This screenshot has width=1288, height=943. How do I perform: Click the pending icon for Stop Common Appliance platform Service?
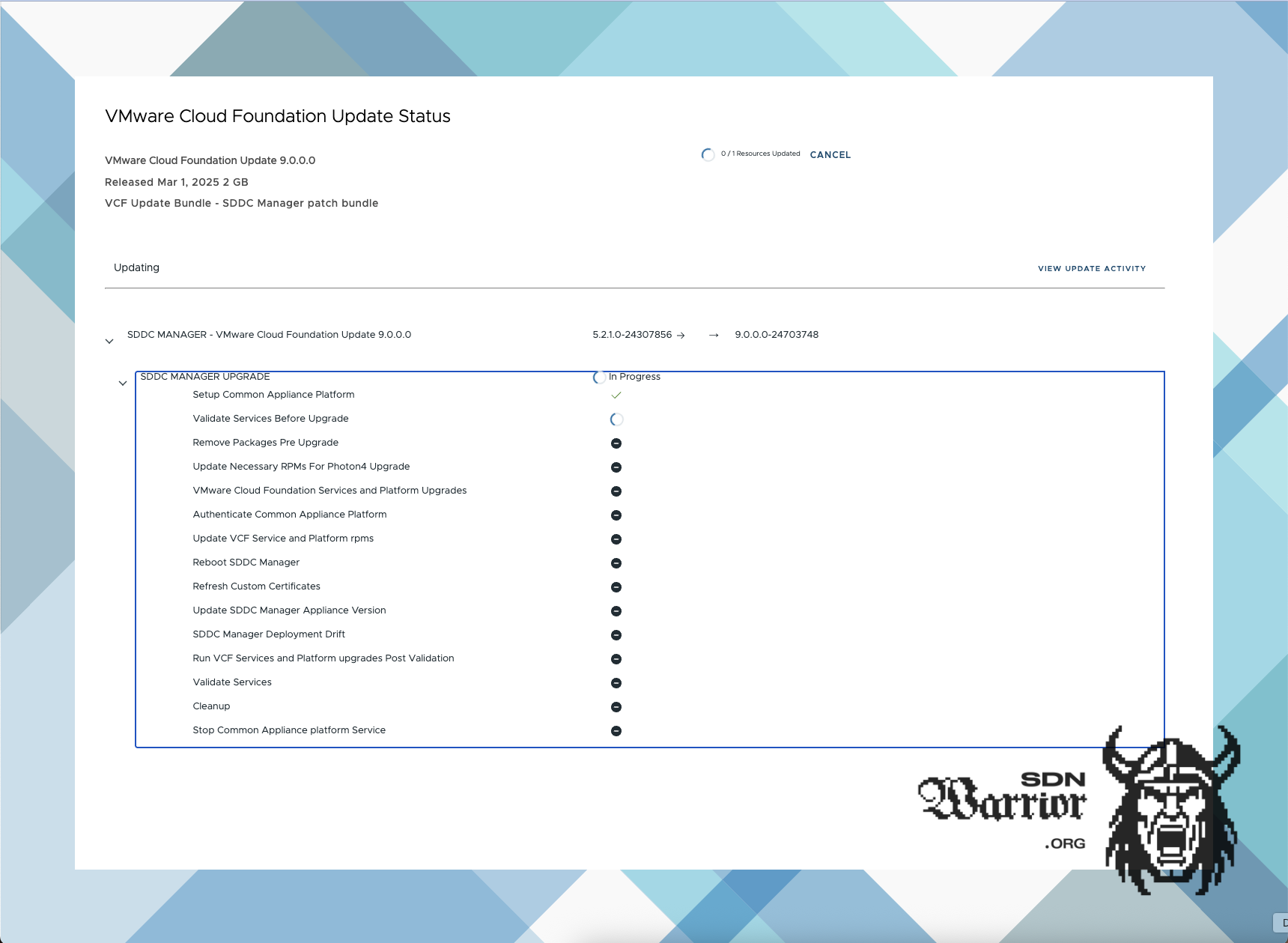[x=616, y=731]
